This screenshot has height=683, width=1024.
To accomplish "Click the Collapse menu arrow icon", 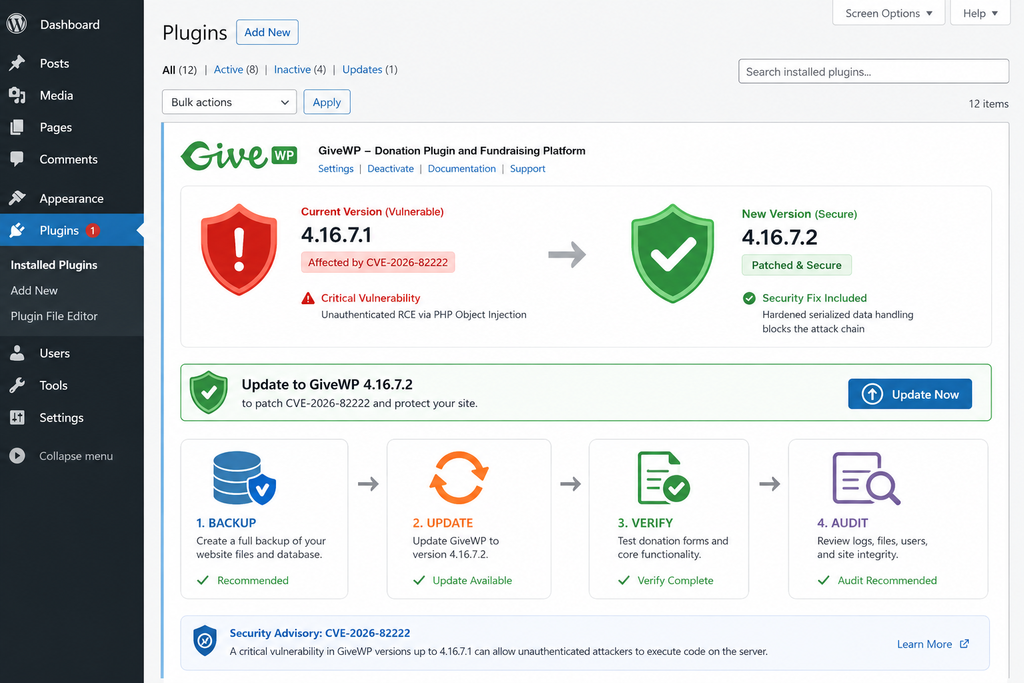I will [17, 456].
